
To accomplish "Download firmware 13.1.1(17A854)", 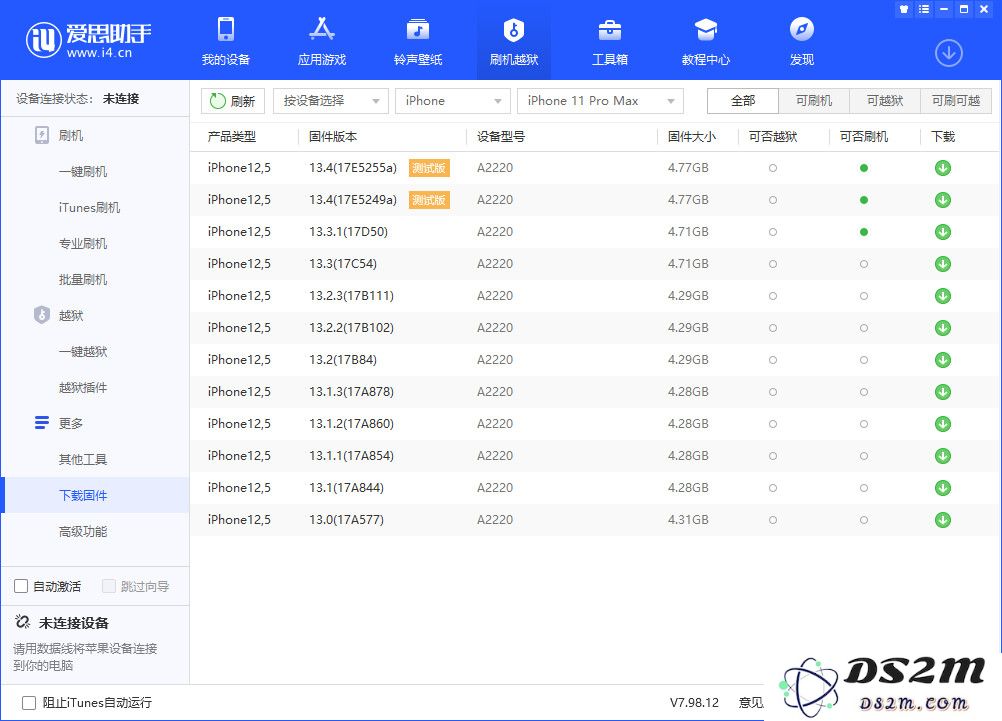I will click(x=943, y=456).
